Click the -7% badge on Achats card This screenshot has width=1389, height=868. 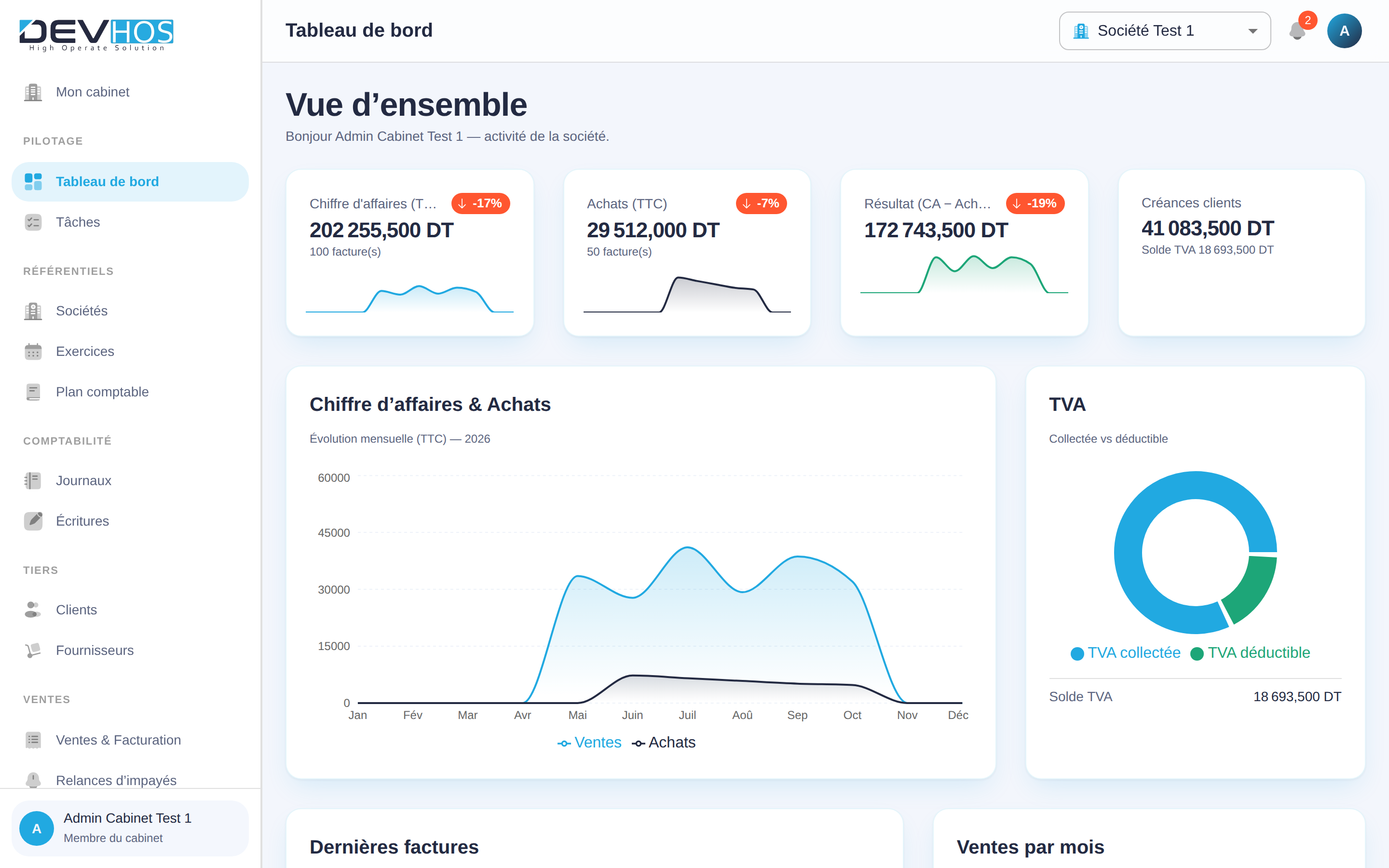click(x=761, y=203)
